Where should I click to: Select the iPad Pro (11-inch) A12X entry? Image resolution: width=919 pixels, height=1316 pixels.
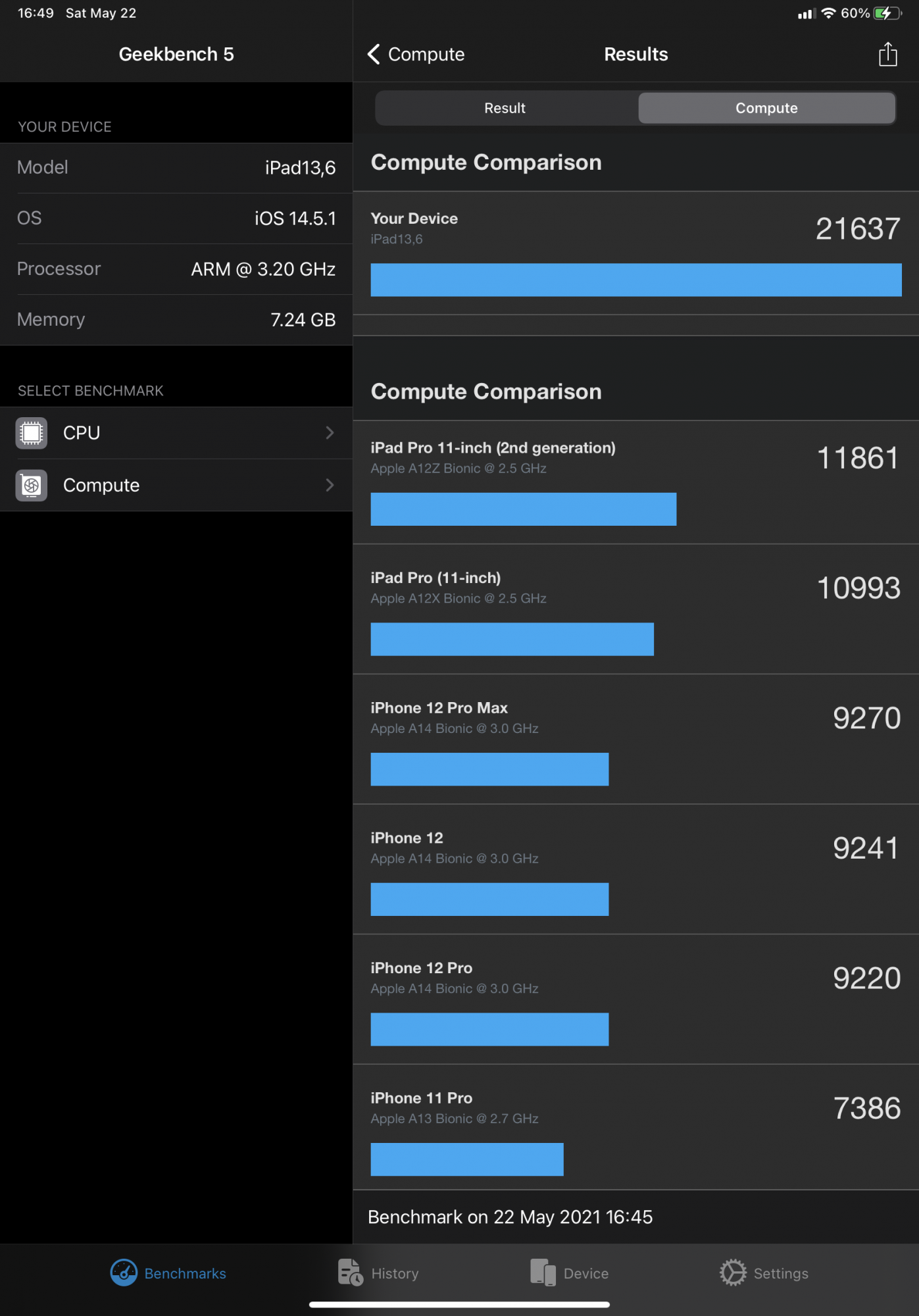coord(635,609)
